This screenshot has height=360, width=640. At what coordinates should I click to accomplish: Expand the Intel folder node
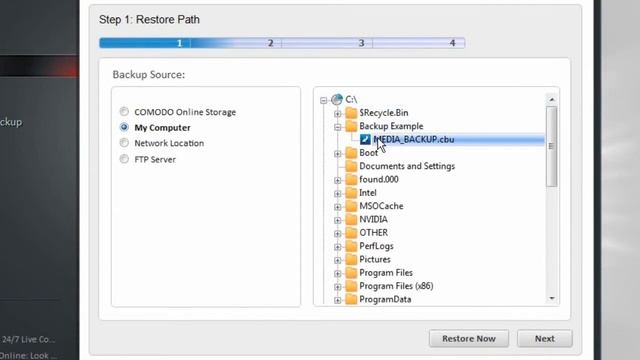[338, 193]
